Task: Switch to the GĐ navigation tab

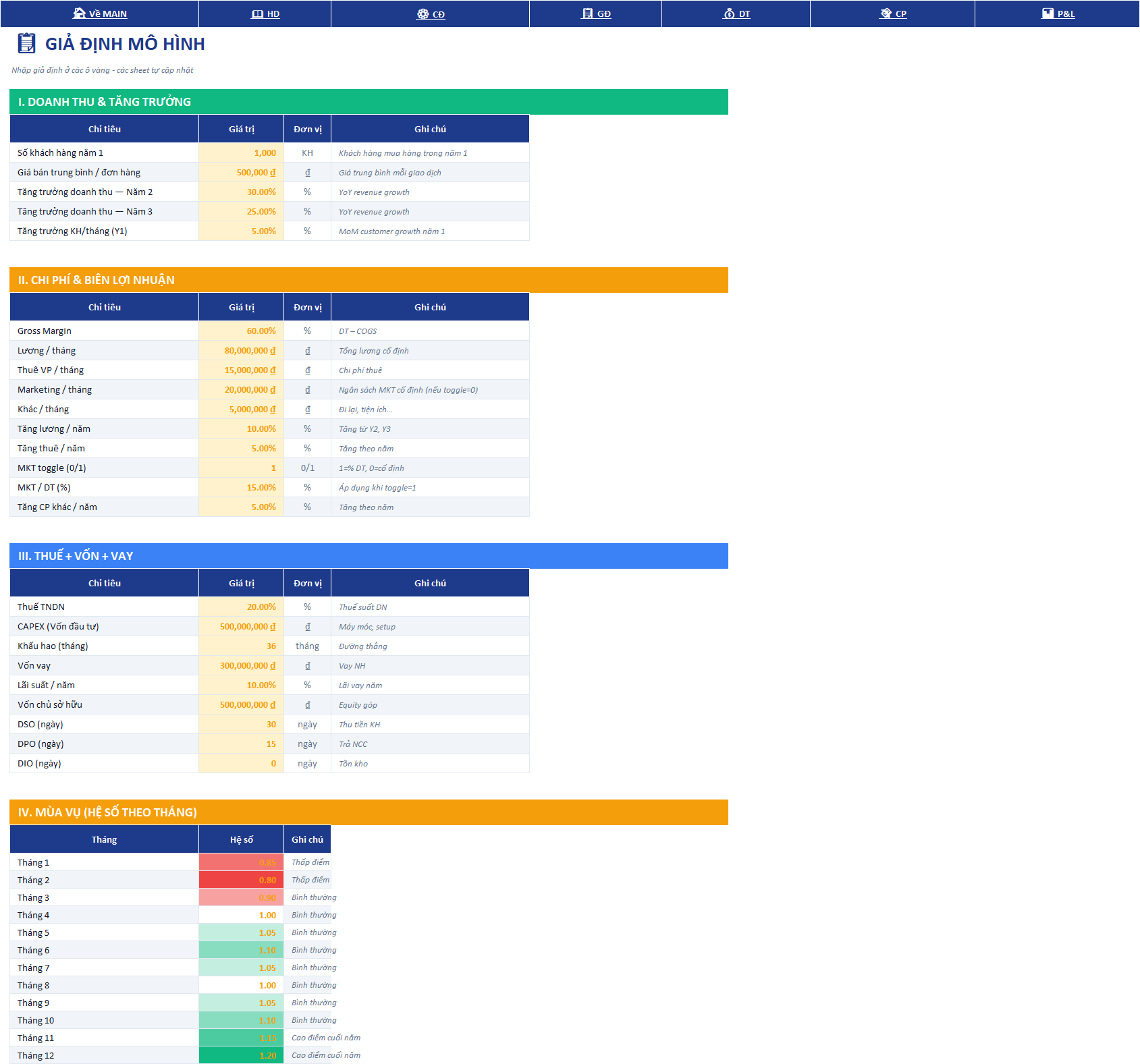Action: point(604,13)
